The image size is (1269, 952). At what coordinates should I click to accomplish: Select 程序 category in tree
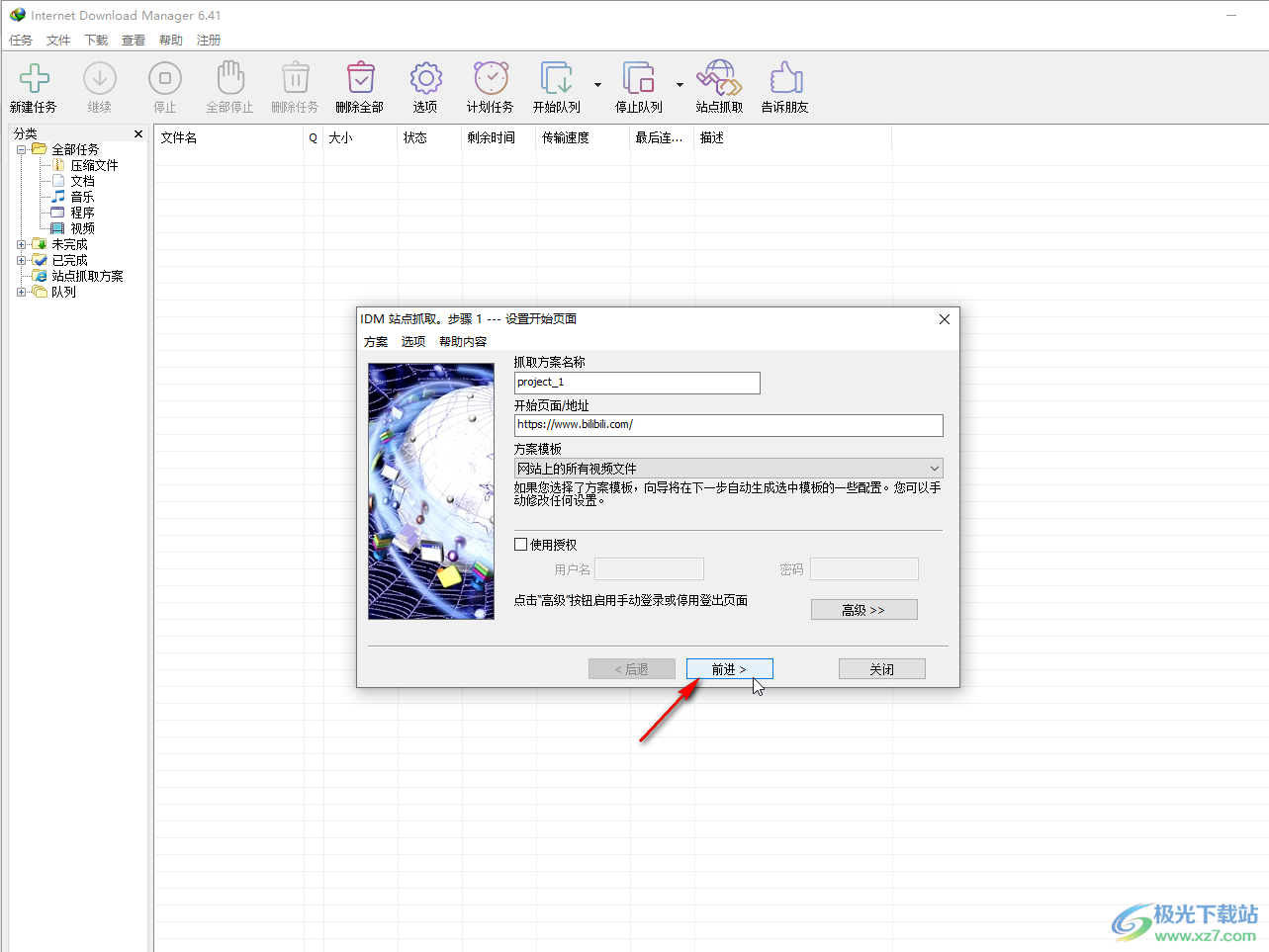(x=82, y=213)
